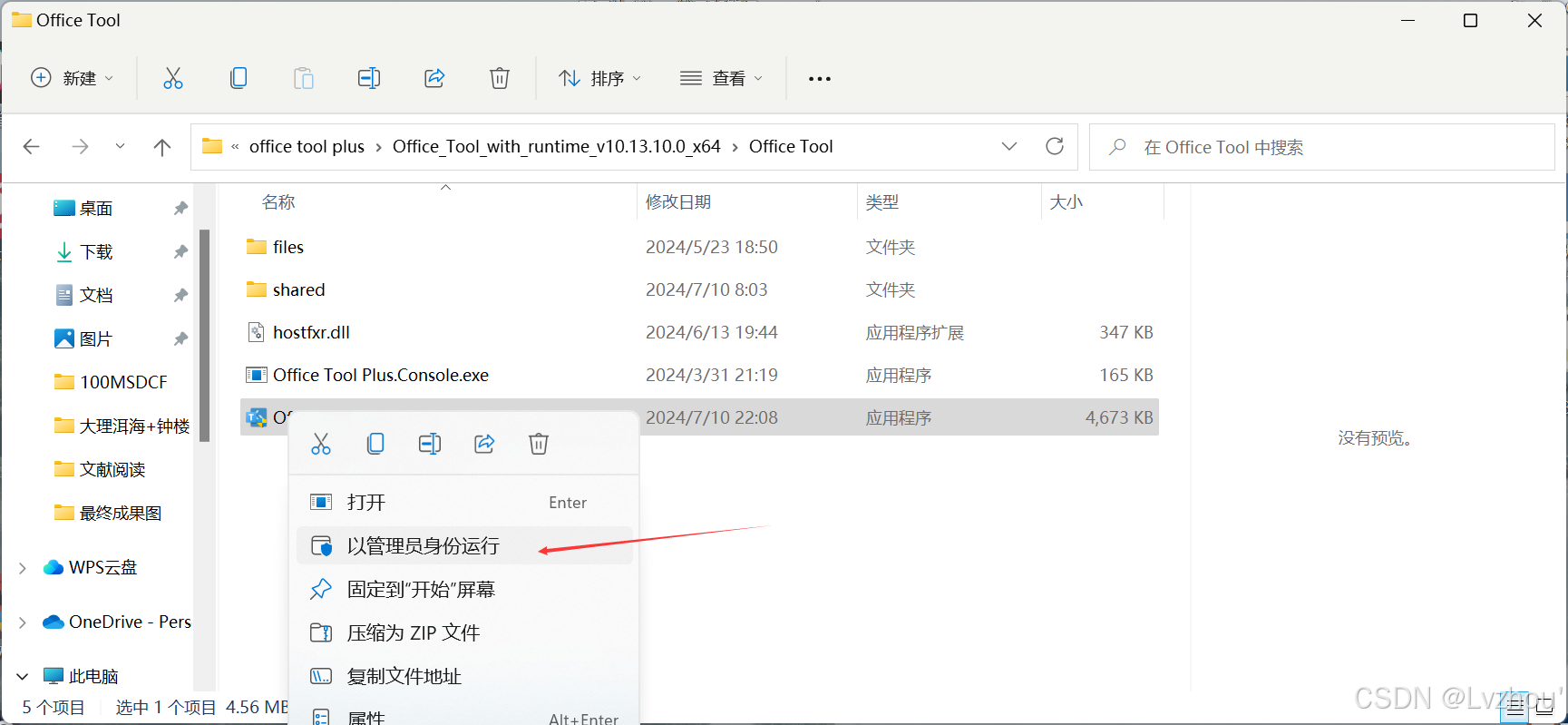Click the Share icon in the context menu
Screen dimensions: 1568x725
(x=484, y=444)
